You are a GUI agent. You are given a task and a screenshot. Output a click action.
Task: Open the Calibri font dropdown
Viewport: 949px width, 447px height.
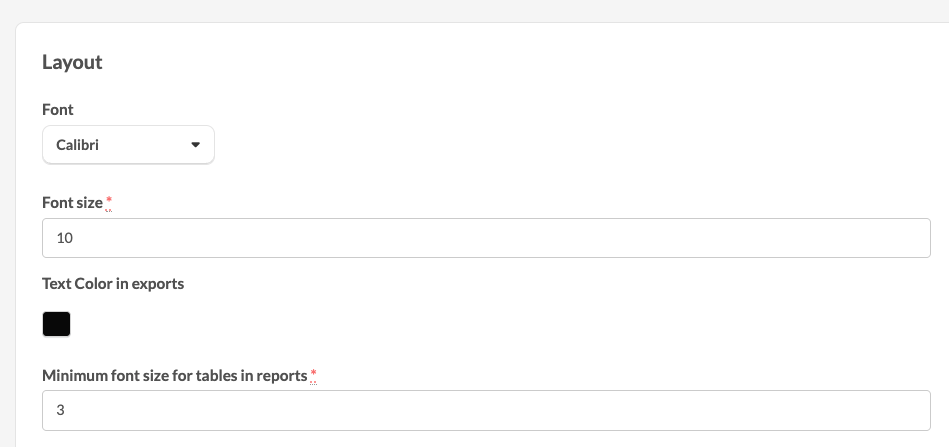point(128,145)
